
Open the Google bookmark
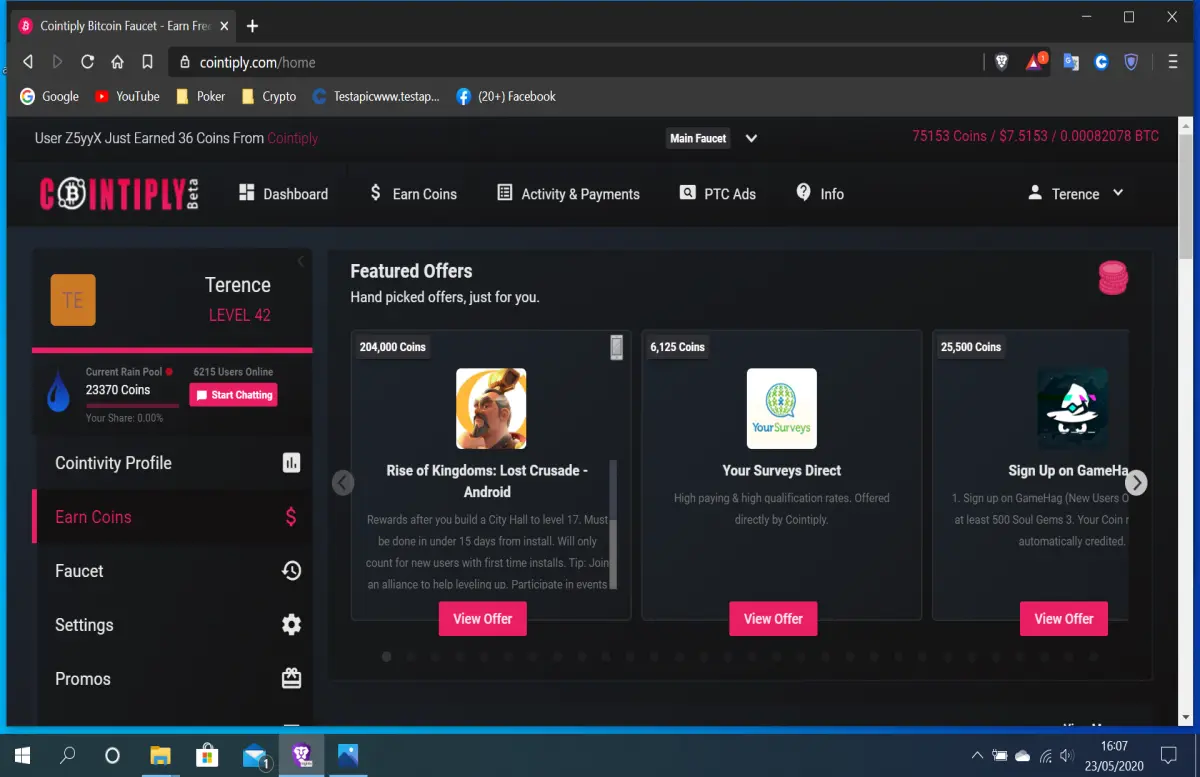(49, 97)
